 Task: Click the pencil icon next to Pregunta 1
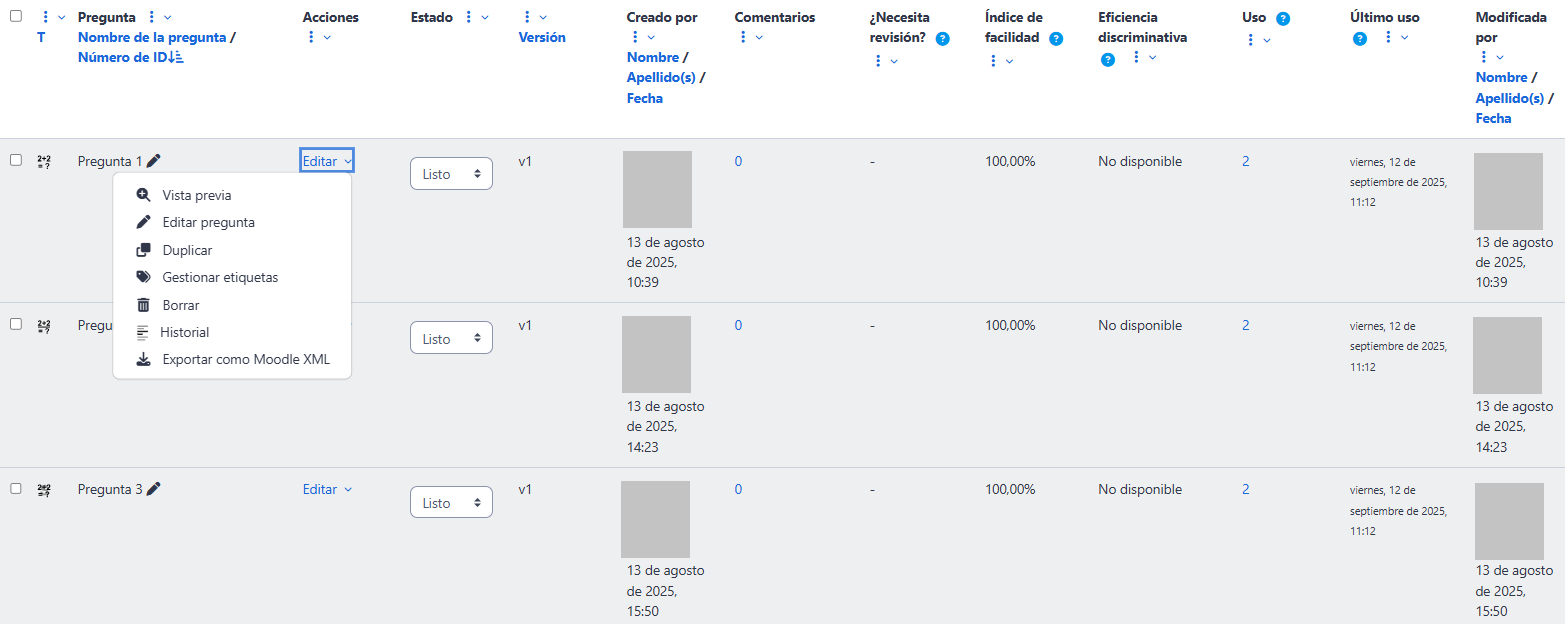pos(153,160)
